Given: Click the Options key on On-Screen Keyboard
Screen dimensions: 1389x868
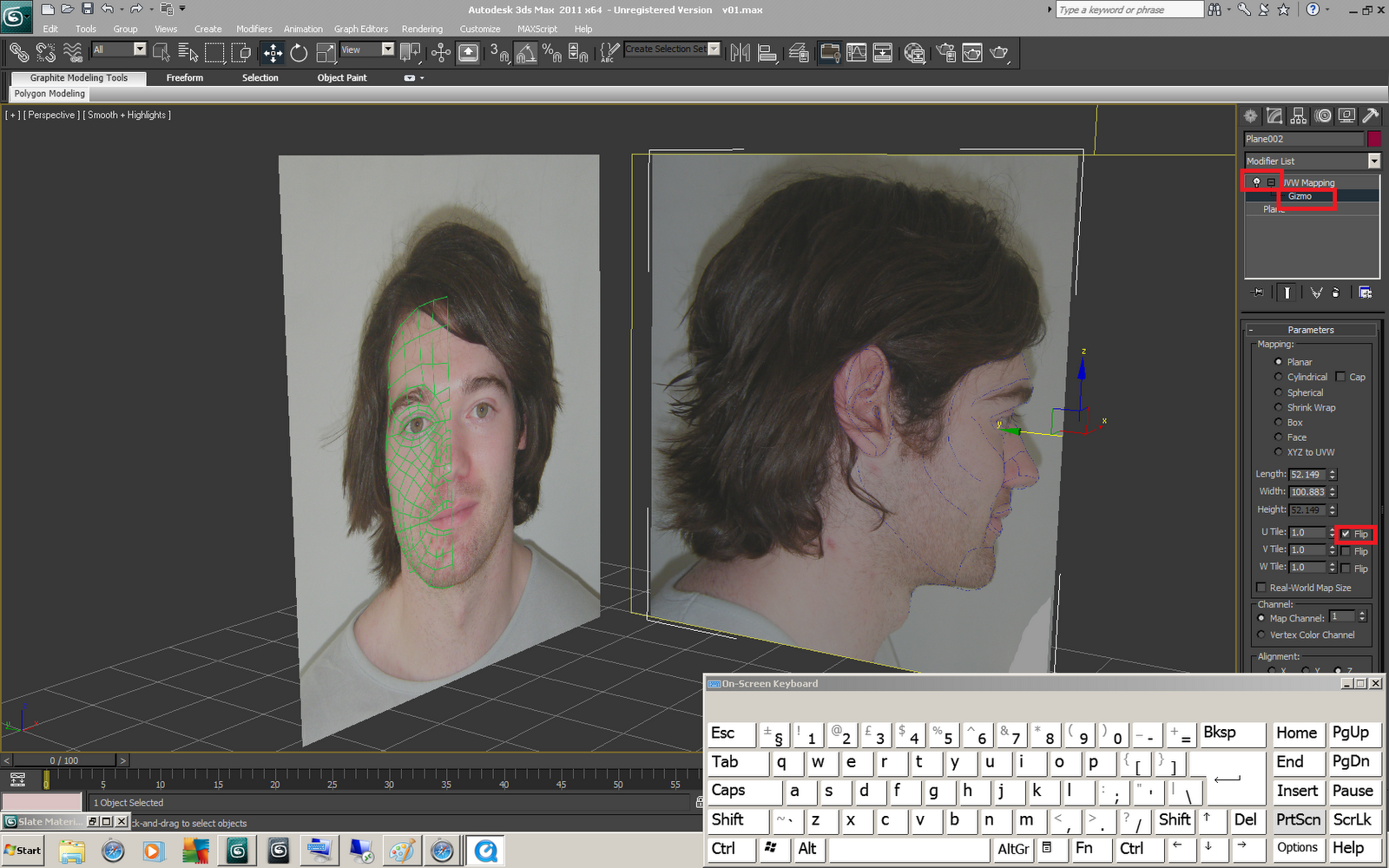Looking at the screenshot, I should (x=1298, y=848).
